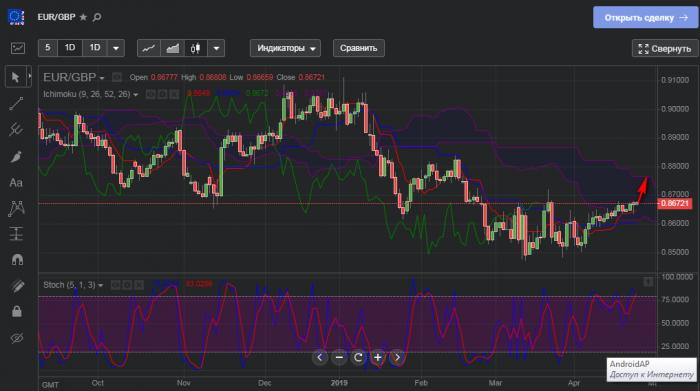Expand the timeframe dropdown arrow
Screen dimensions: 700x391
click(x=116, y=48)
